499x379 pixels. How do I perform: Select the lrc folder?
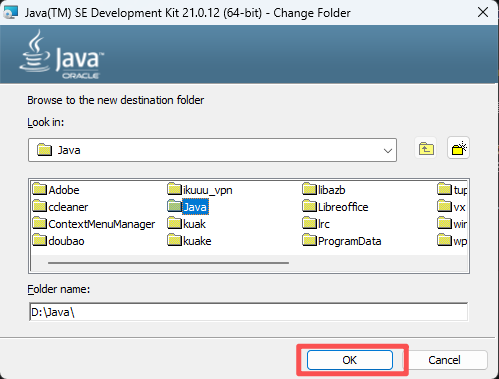(x=316, y=224)
